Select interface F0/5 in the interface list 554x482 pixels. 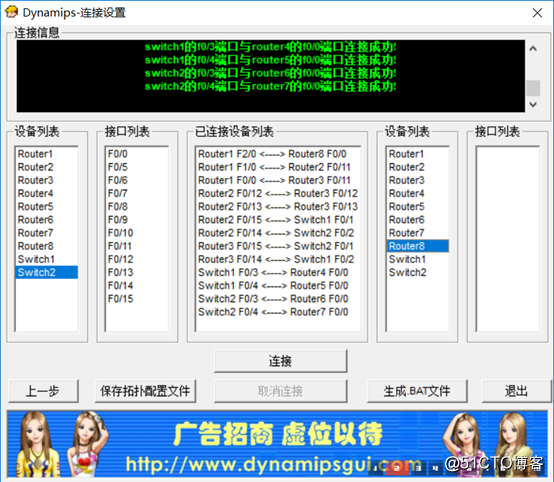tap(136, 167)
